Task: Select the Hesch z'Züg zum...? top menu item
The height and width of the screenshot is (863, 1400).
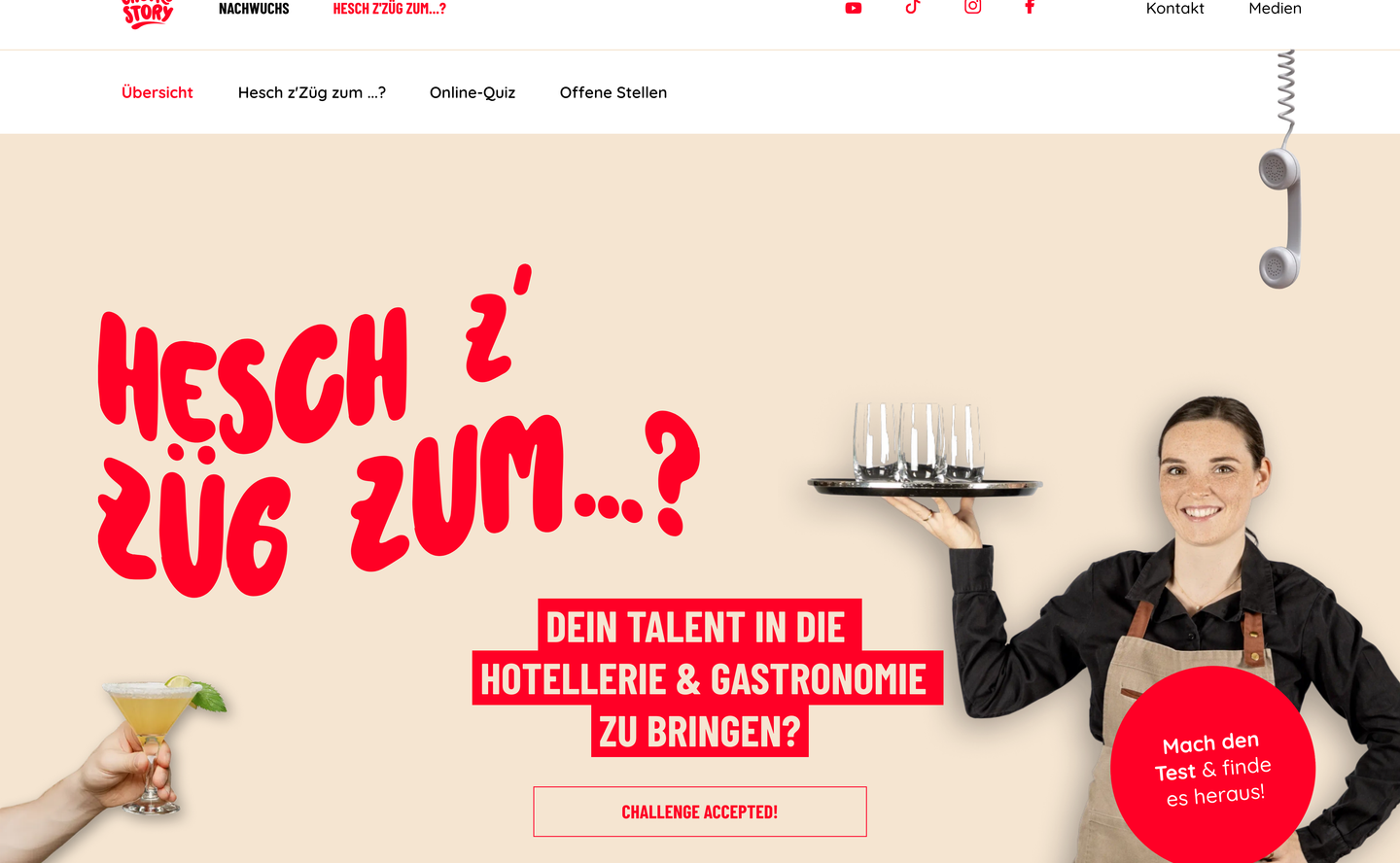Action: tap(389, 9)
